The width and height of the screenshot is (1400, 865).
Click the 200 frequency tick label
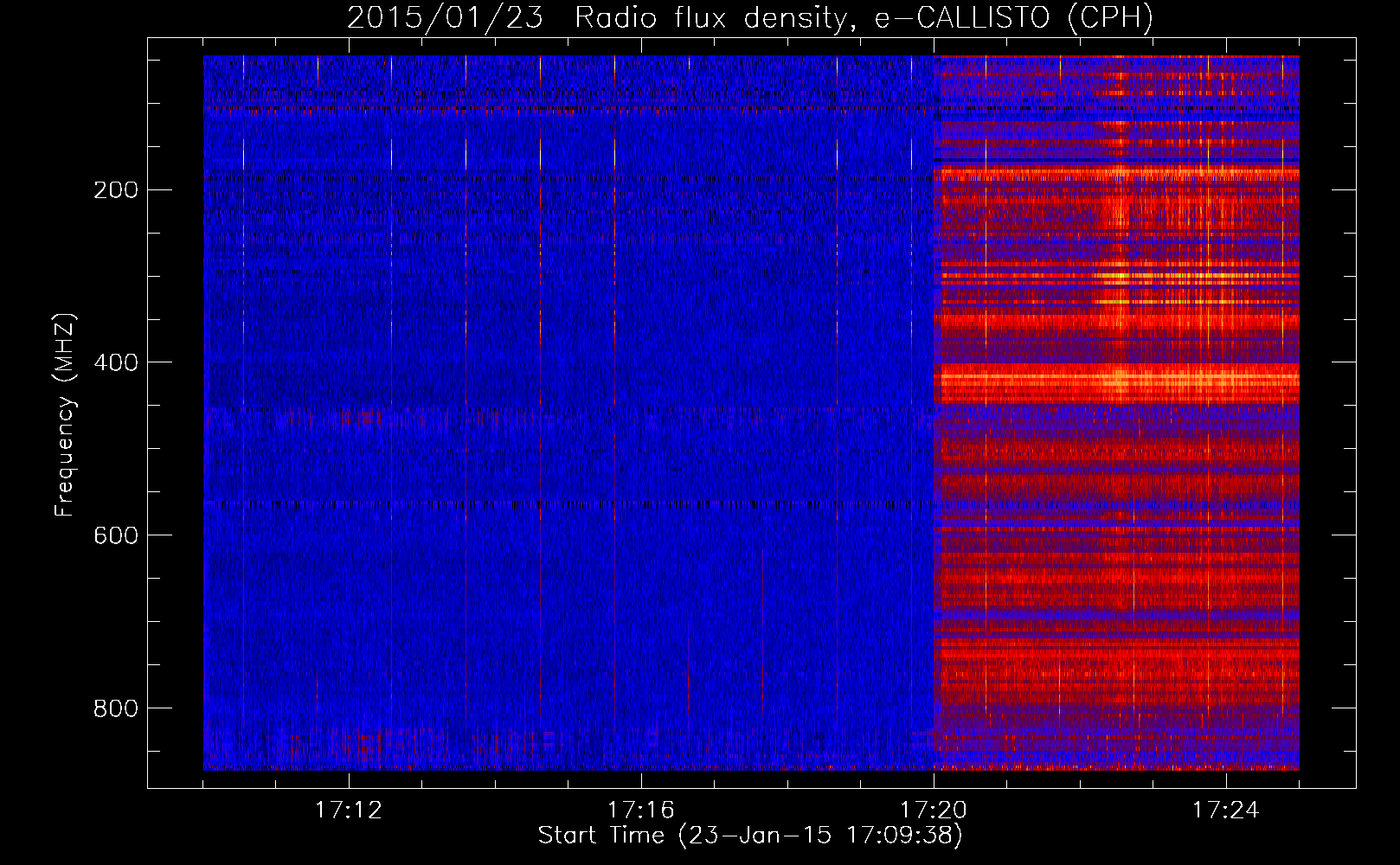116,190
